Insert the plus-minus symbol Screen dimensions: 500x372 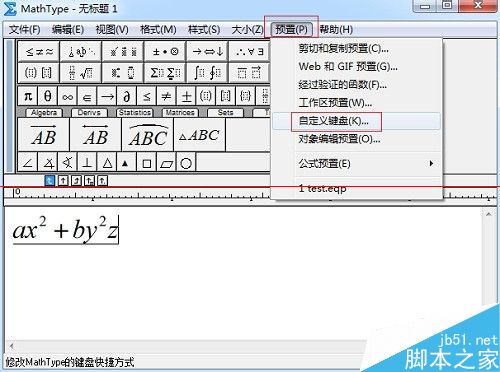(x=186, y=96)
